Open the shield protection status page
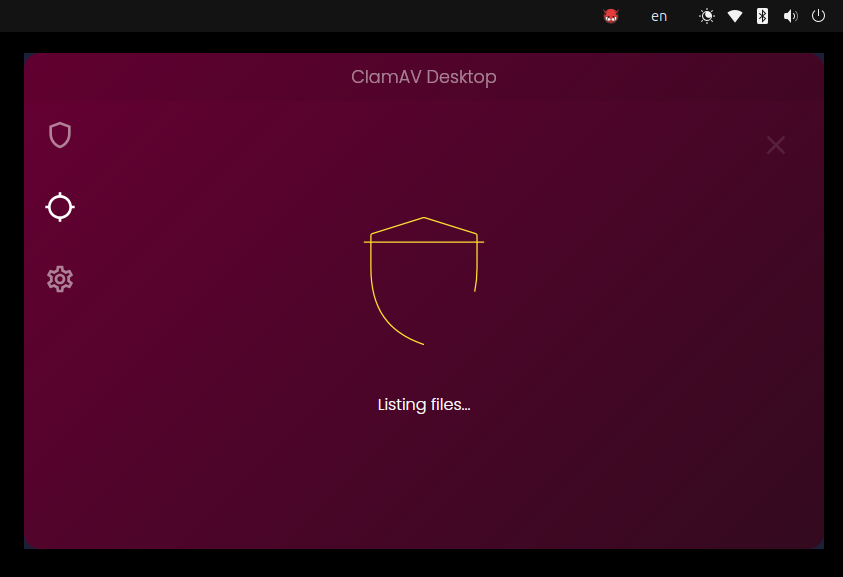This screenshot has width=843, height=577. tap(60, 134)
